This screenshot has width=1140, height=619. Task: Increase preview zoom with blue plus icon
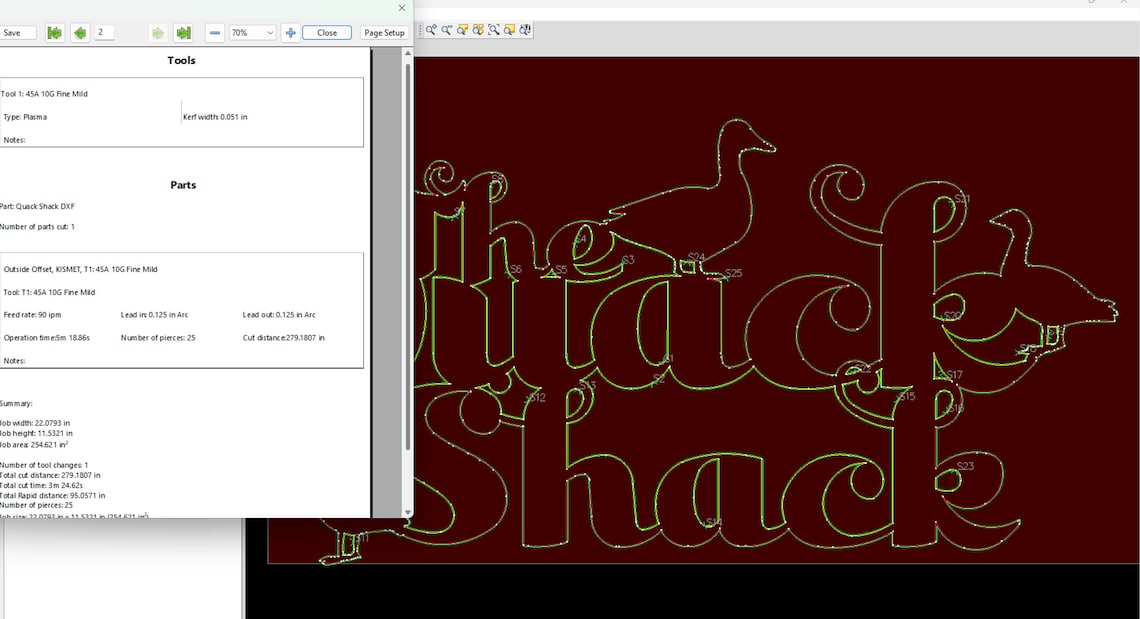click(x=289, y=32)
